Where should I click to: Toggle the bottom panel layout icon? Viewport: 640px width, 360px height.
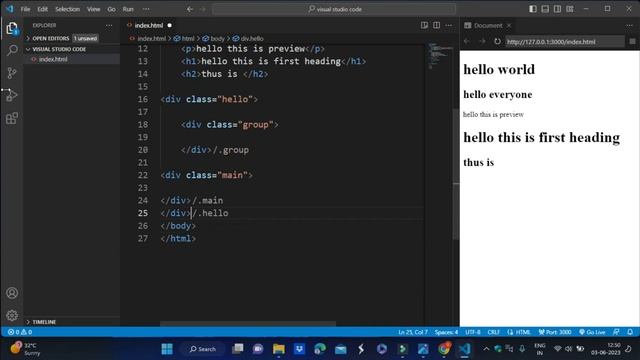coord(545,9)
